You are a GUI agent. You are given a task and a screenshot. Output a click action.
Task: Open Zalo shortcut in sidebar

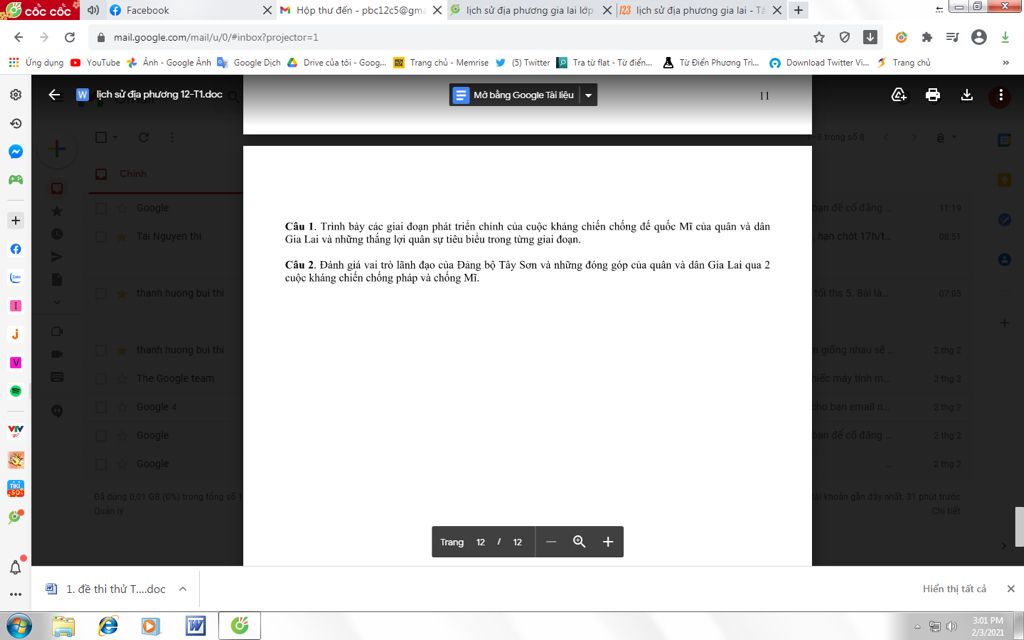[x=16, y=277]
